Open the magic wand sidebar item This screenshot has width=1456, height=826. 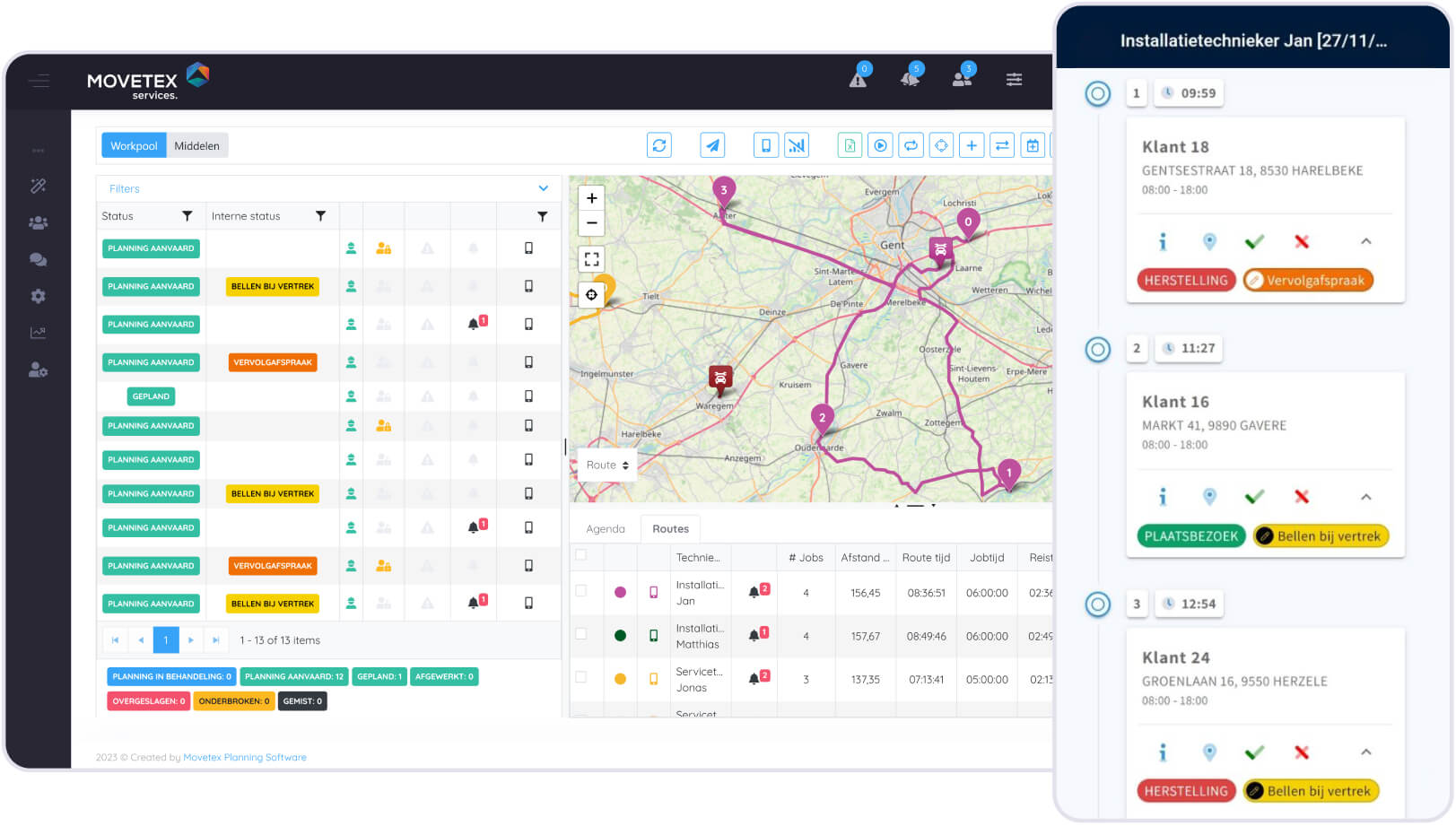coord(38,186)
